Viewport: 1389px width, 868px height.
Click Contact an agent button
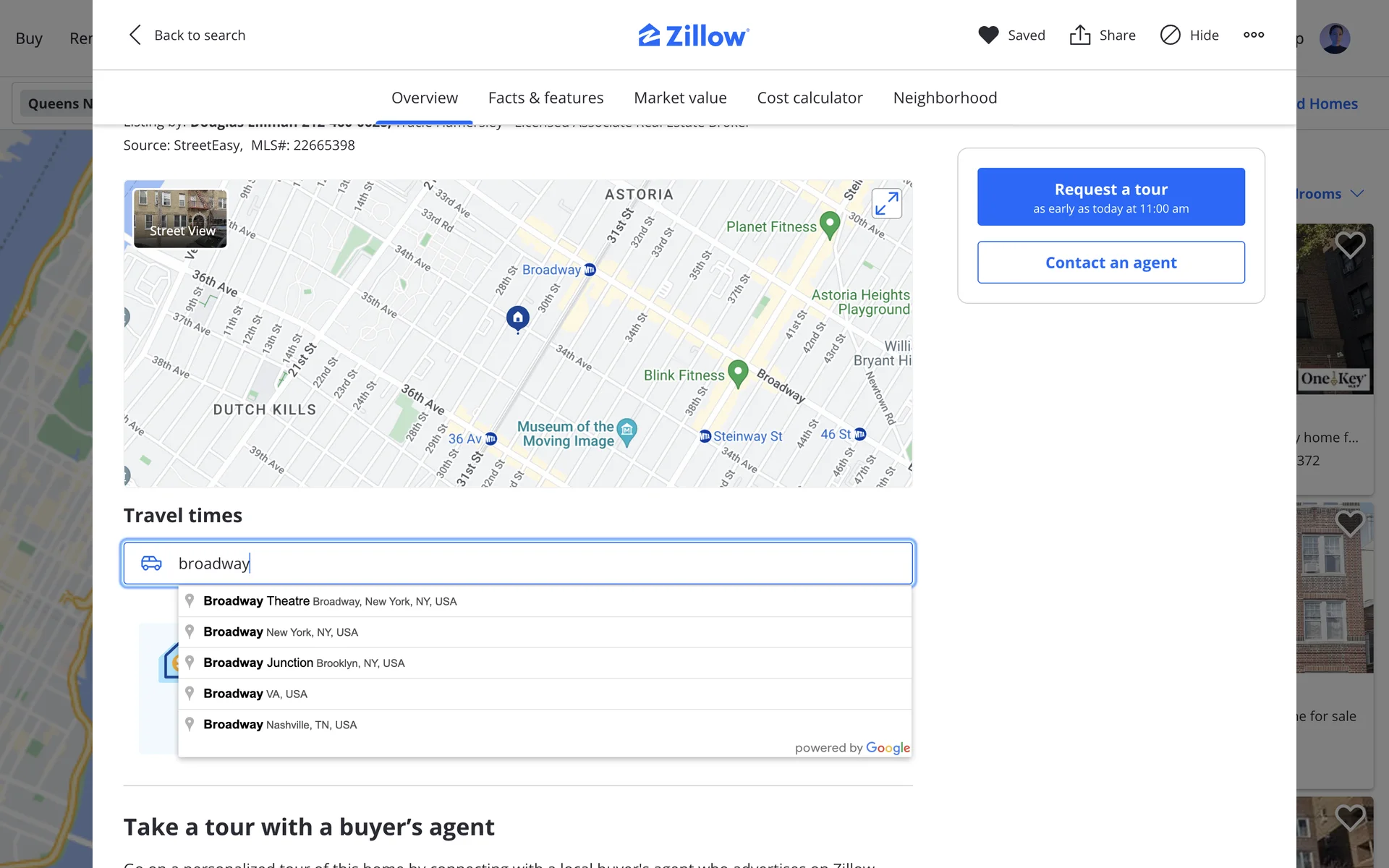[x=1110, y=263]
